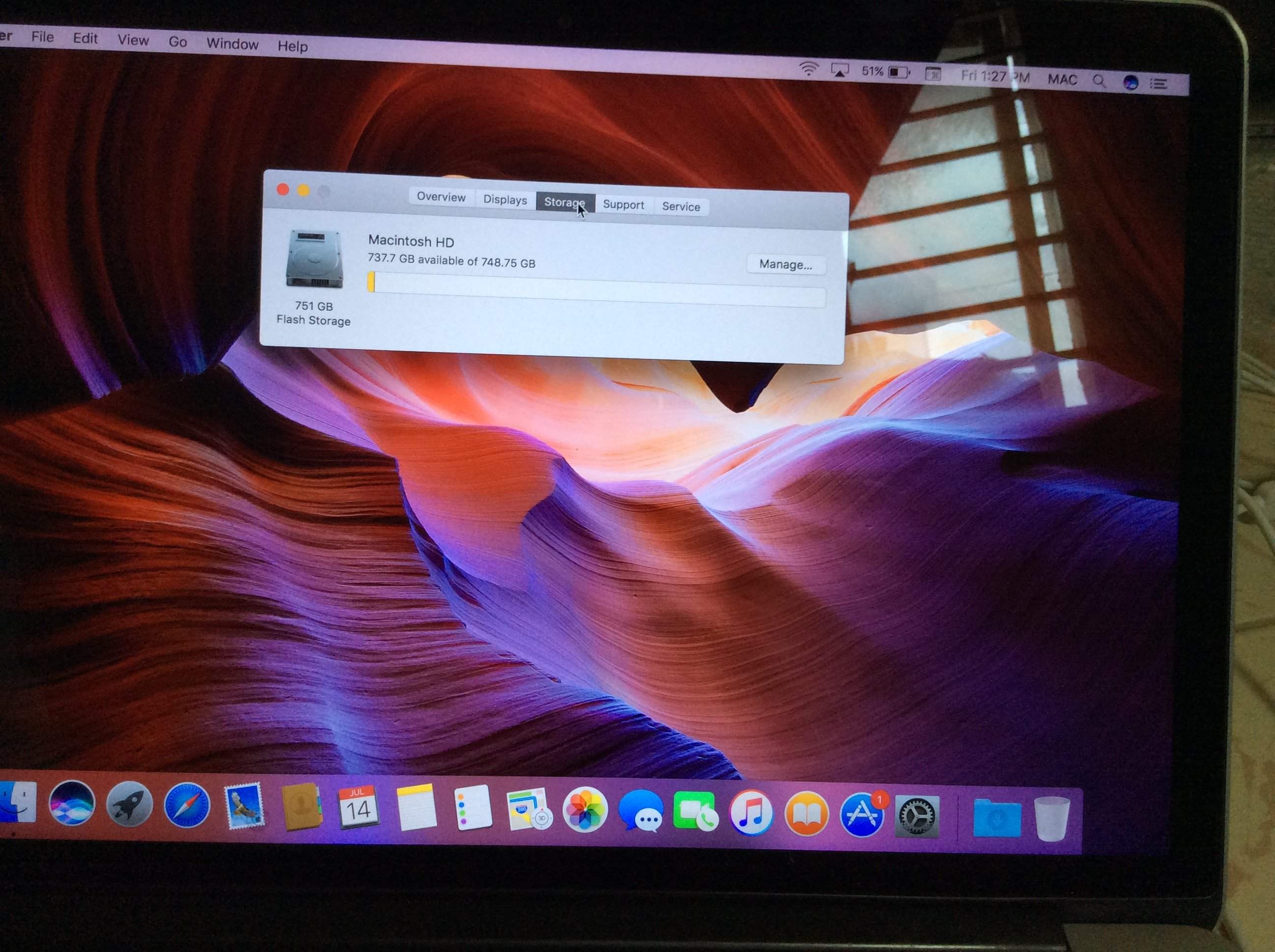
Task: Close the About This Mac window
Action: point(283,190)
